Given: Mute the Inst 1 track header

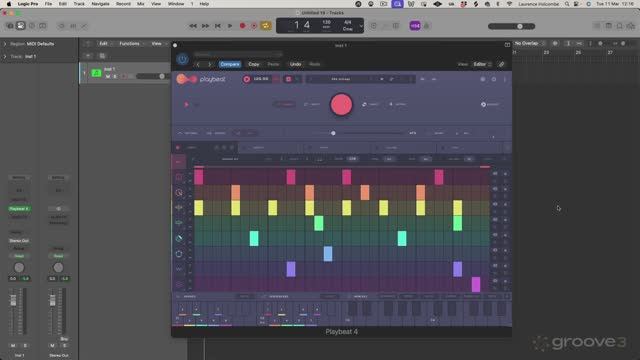Looking at the screenshot, I should pyautogui.click(x=108, y=76).
